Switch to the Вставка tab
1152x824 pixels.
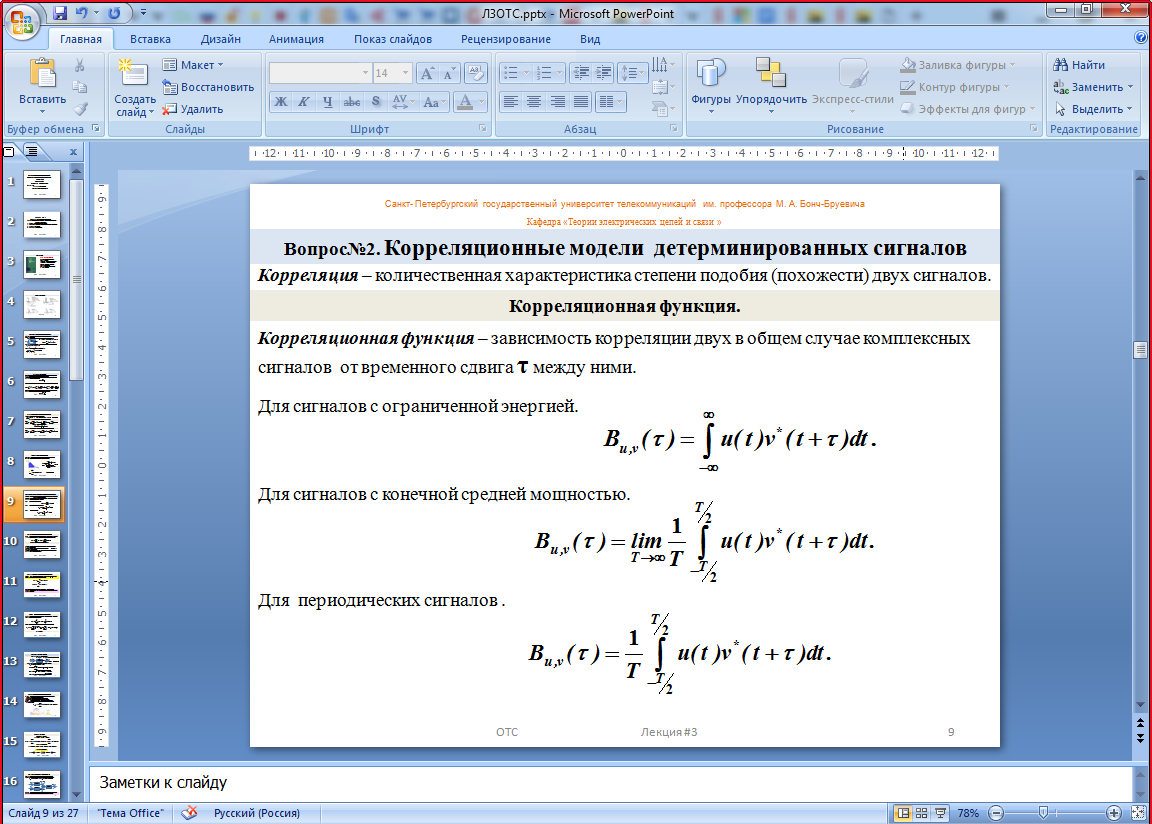(x=150, y=39)
